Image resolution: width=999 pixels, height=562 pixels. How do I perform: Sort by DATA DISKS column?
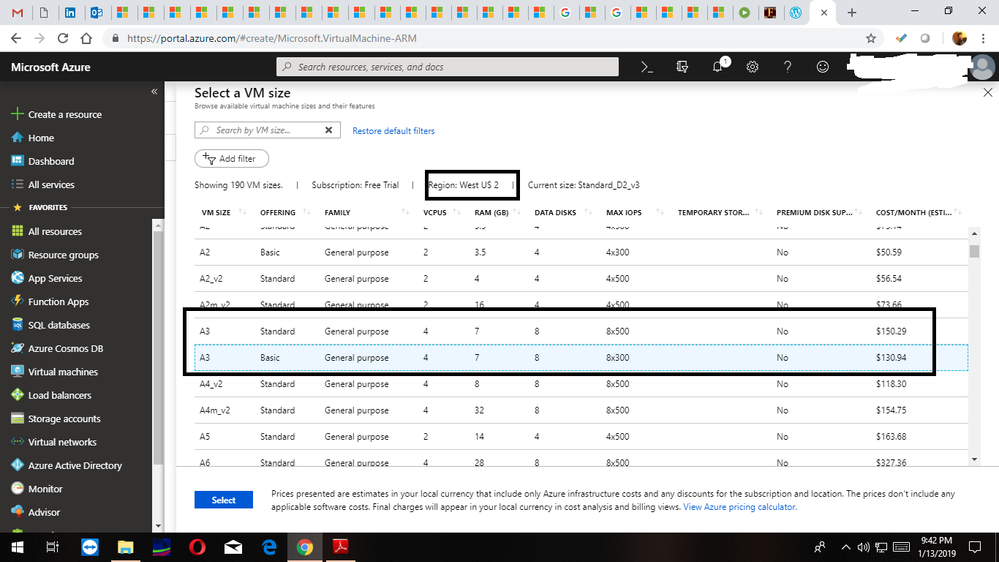555,212
